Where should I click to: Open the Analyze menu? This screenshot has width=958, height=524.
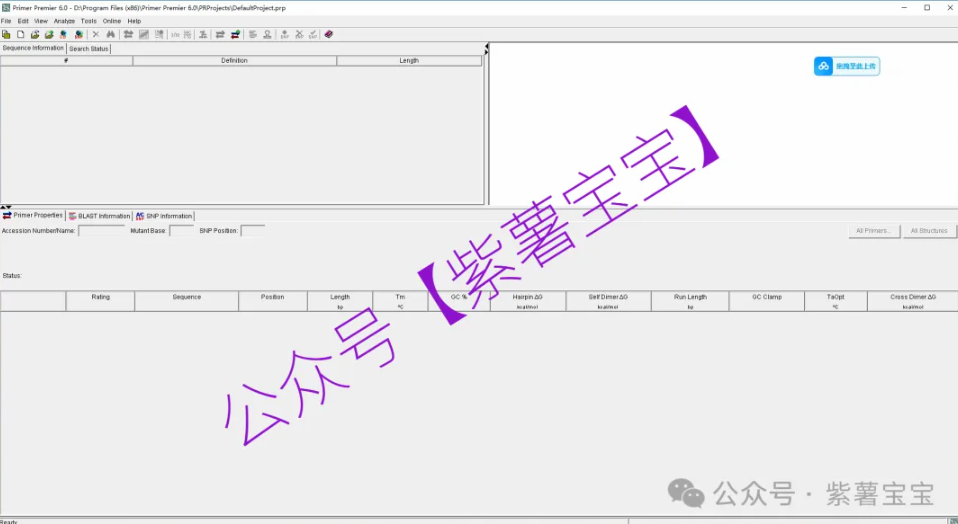(x=64, y=21)
